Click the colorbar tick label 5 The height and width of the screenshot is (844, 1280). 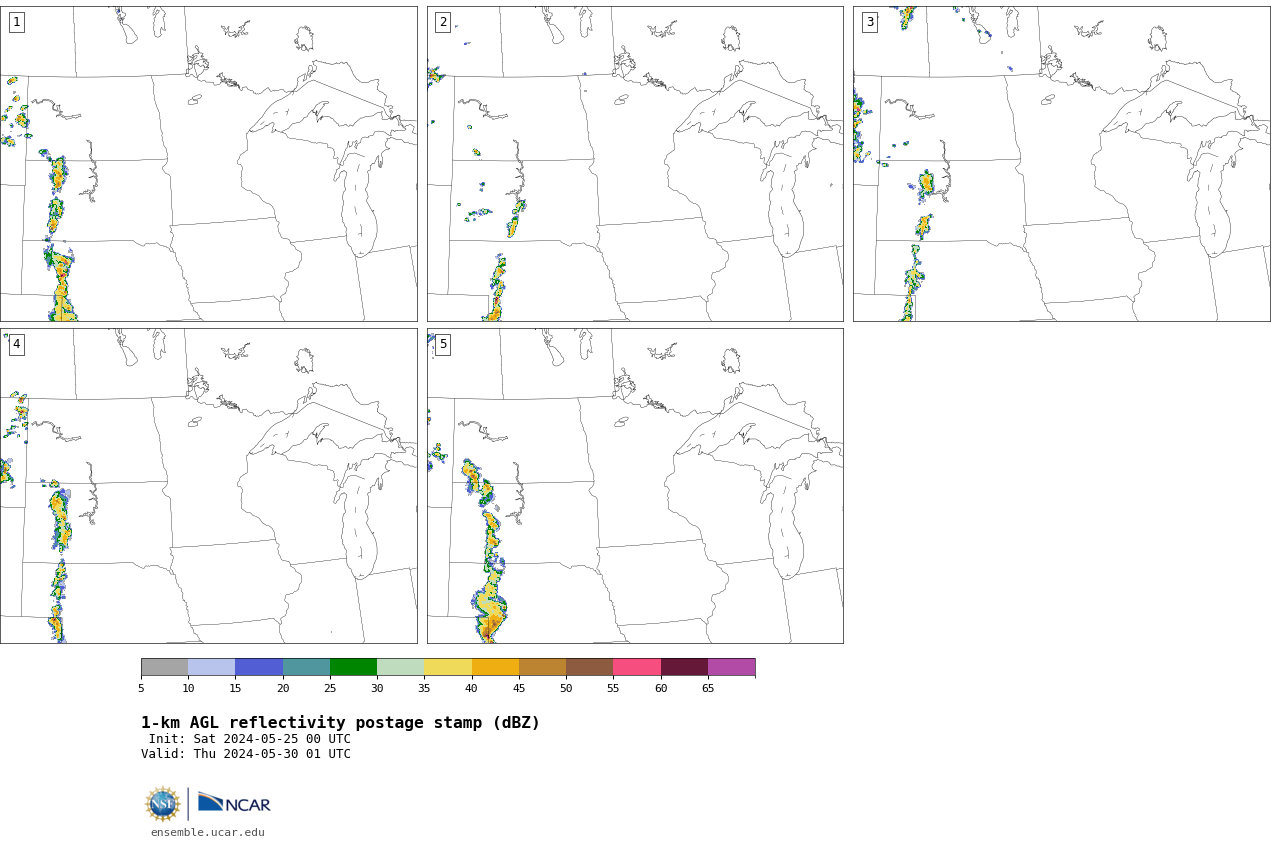tap(141, 688)
